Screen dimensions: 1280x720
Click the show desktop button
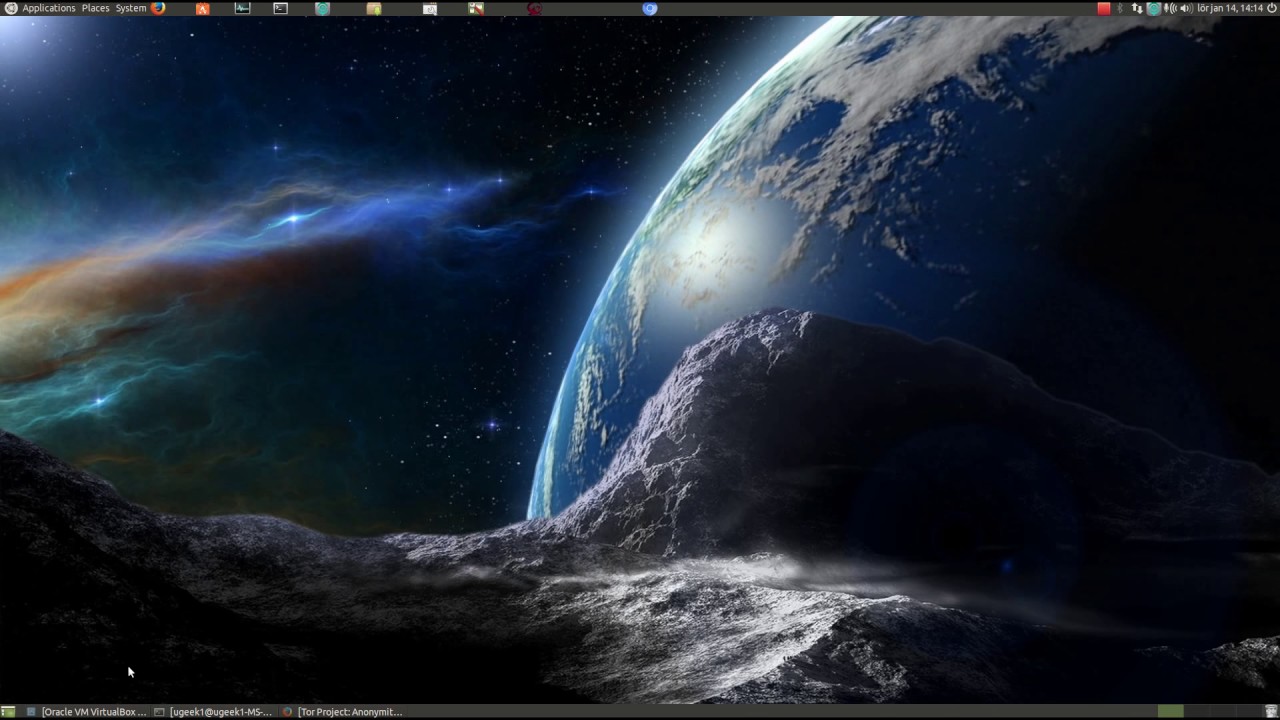click(x=9, y=712)
